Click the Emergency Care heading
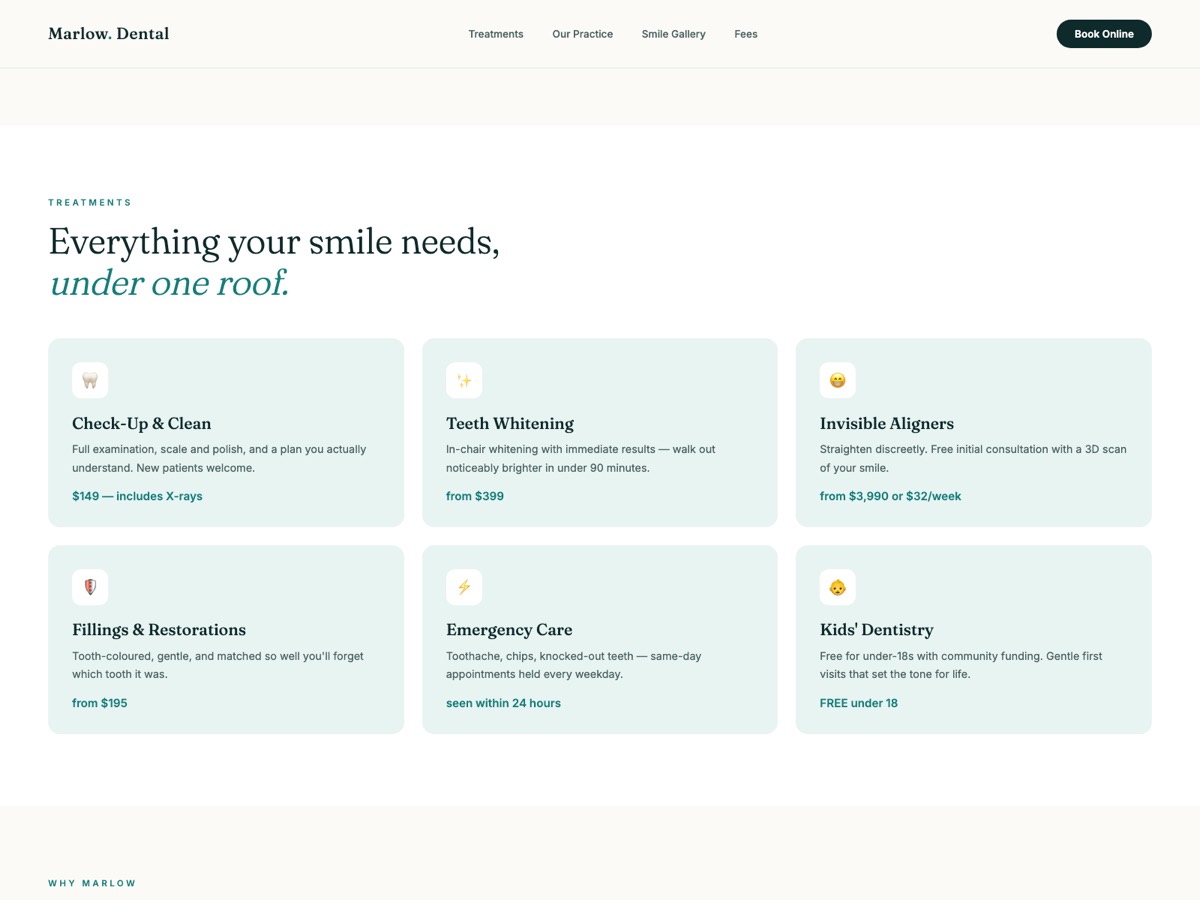Screen dimensions: 1200x900 (x=509, y=630)
